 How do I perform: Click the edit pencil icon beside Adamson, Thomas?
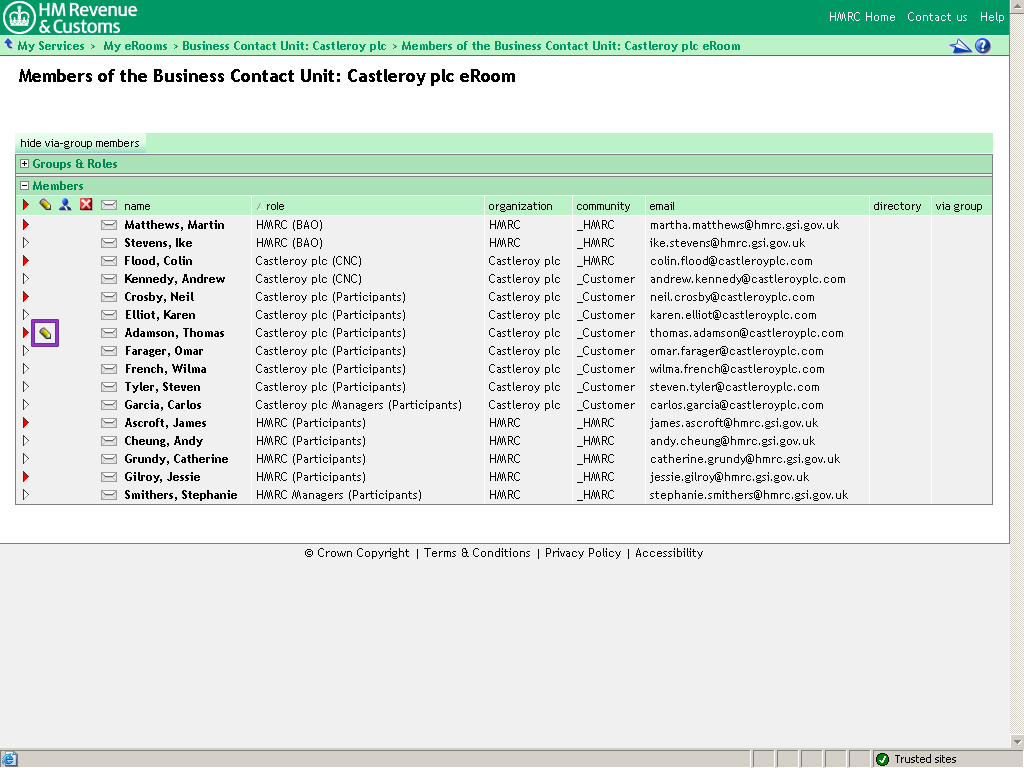click(46, 333)
